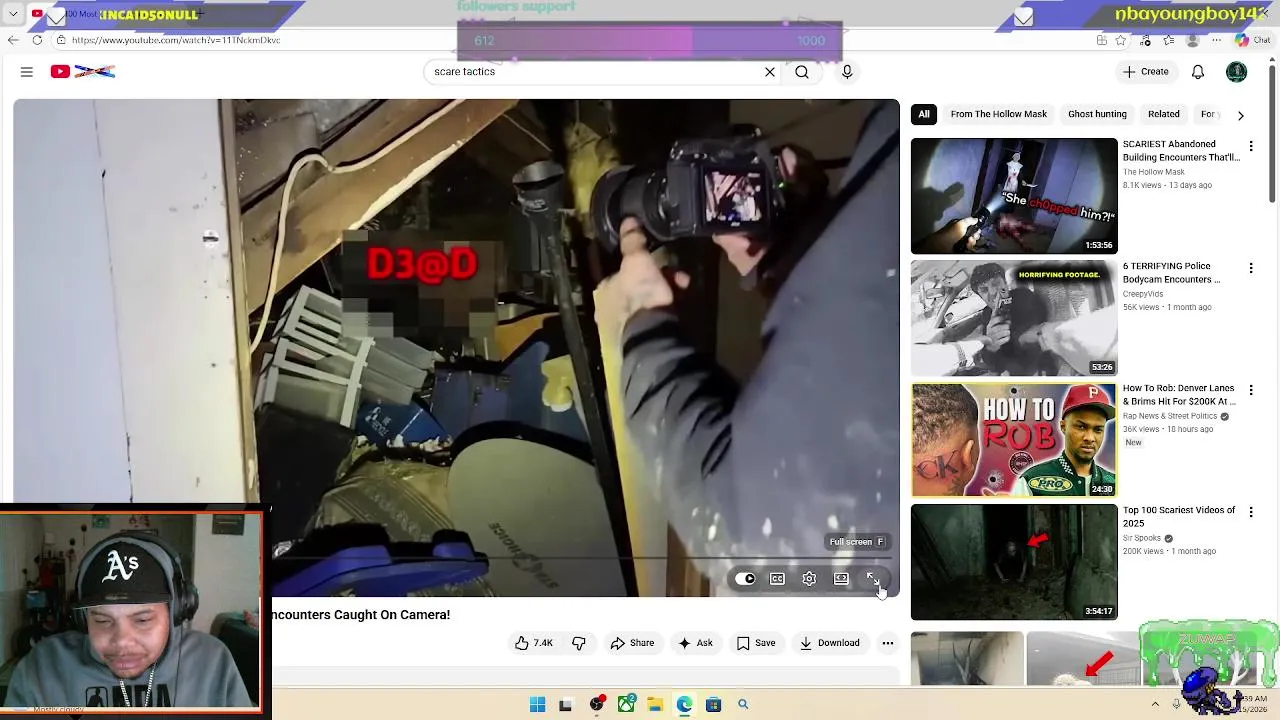Show more filter chips with arrow
The height and width of the screenshot is (720, 1280).
(x=1241, y=115)
